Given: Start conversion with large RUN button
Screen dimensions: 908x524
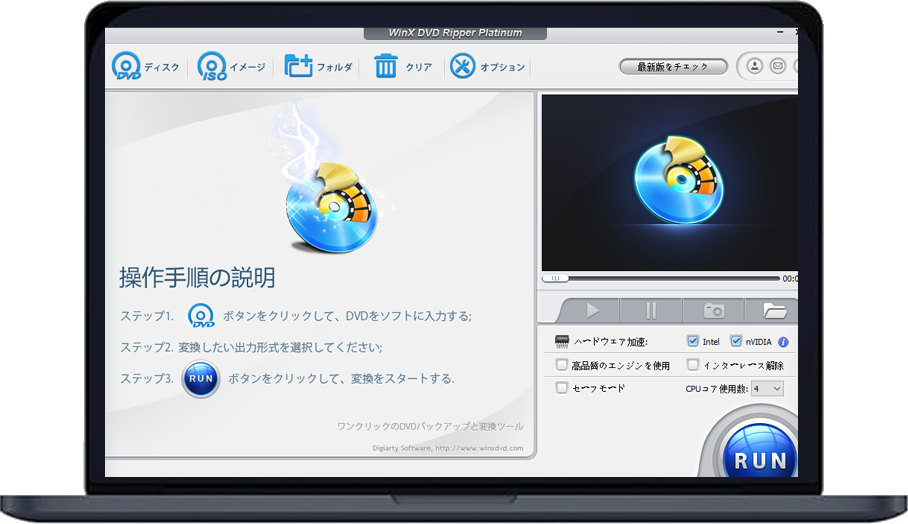Looking at the screenshot, I should [x=759, y=451].
